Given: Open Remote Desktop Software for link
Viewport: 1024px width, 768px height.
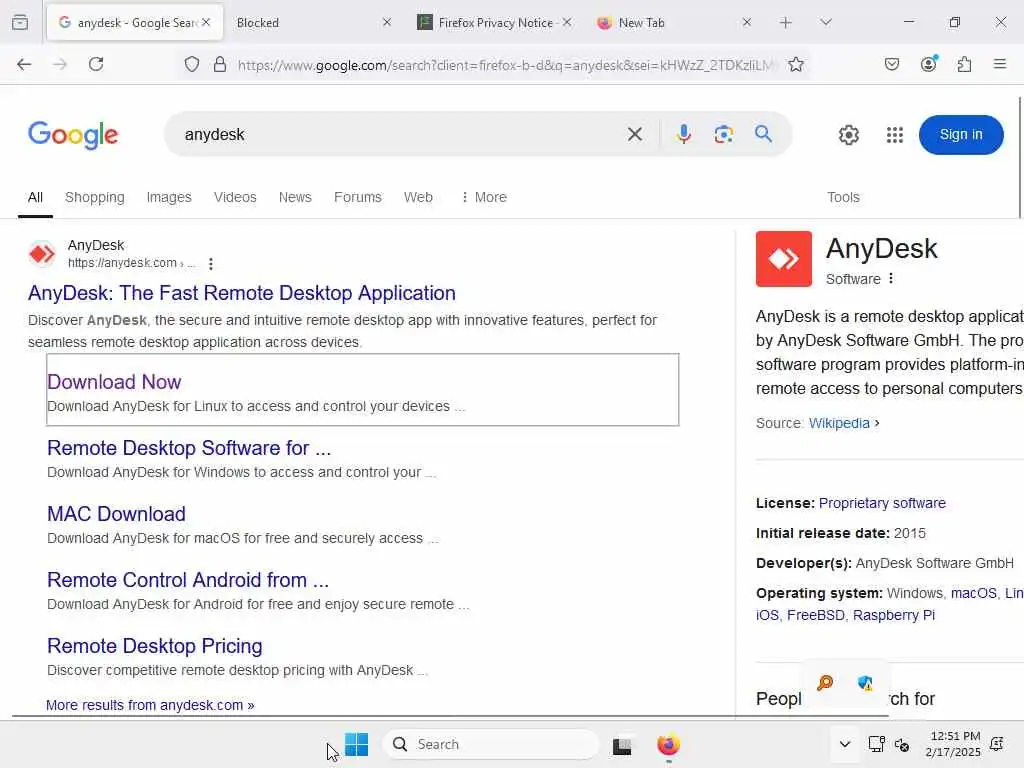Looking at the screenshot, I should tap(189, 447).
